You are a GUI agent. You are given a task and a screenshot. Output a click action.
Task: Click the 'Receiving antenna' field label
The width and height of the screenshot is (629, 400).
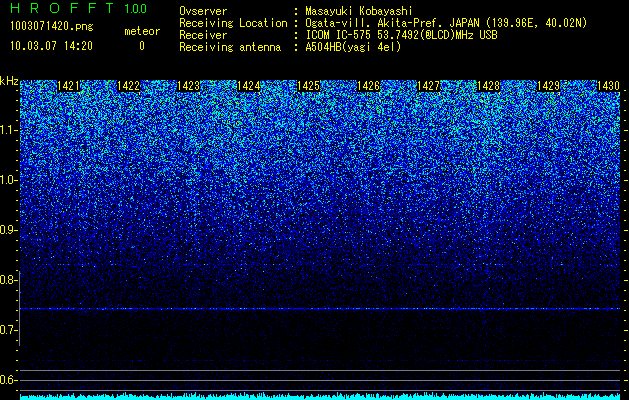[230, 47]
